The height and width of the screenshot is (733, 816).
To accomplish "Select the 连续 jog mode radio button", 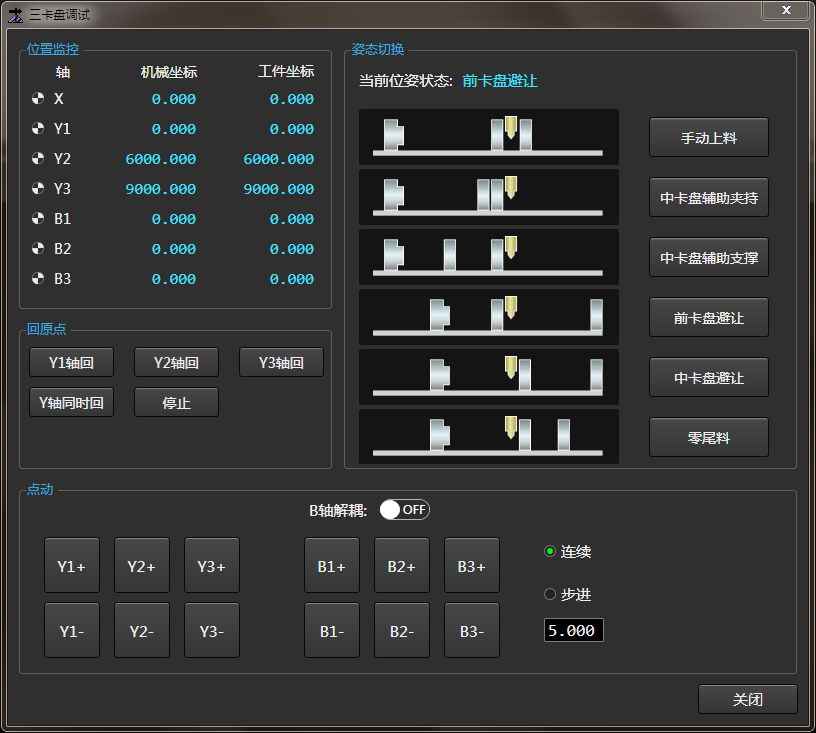I will tap(550, 552).
